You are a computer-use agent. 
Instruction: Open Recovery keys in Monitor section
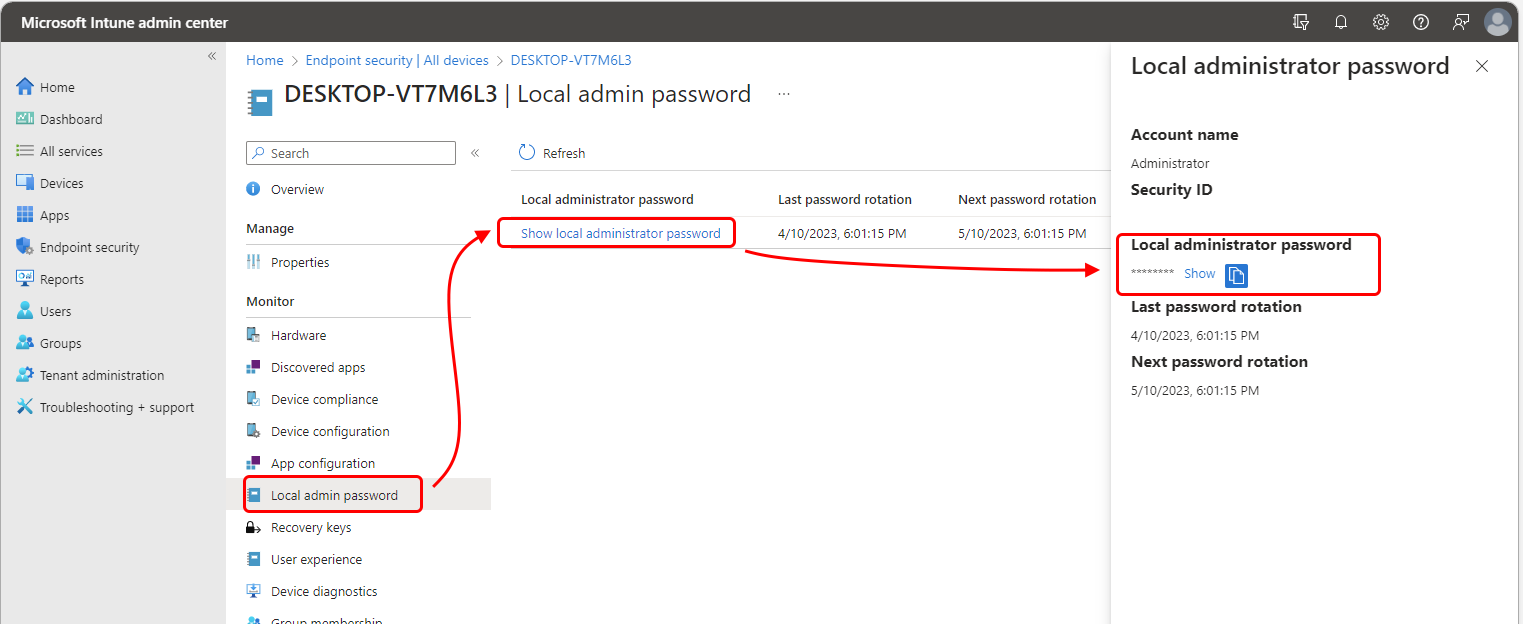point(311,527)
